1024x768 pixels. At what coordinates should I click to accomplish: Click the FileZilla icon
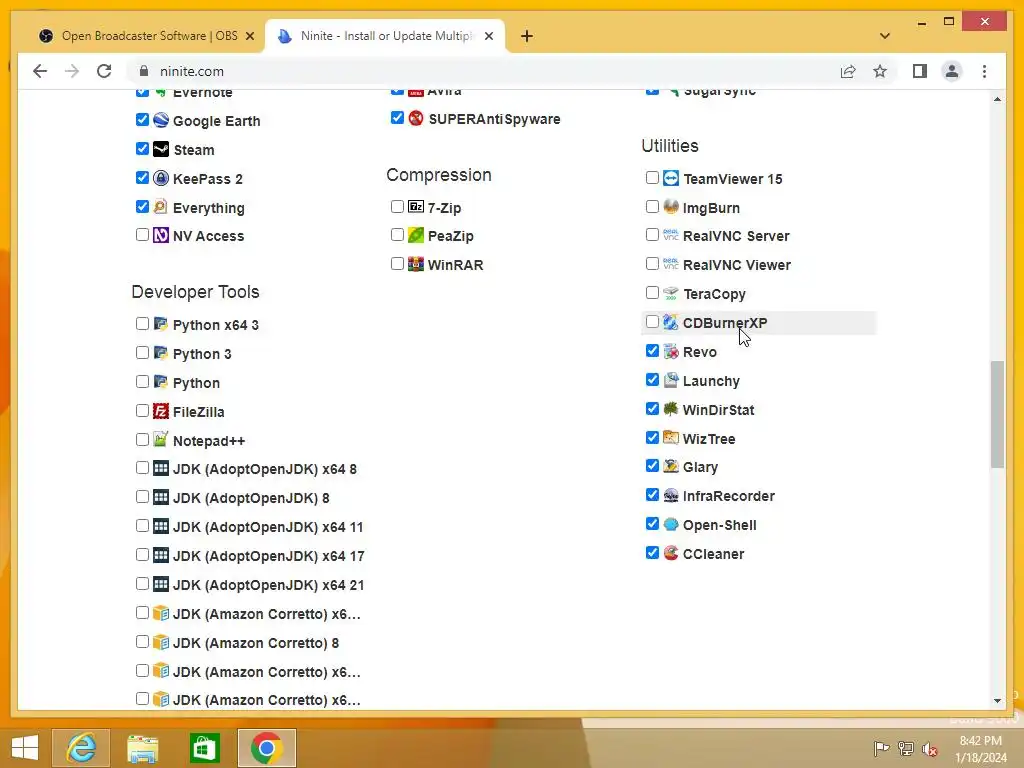pyautogui.click(x=161, y=411)
